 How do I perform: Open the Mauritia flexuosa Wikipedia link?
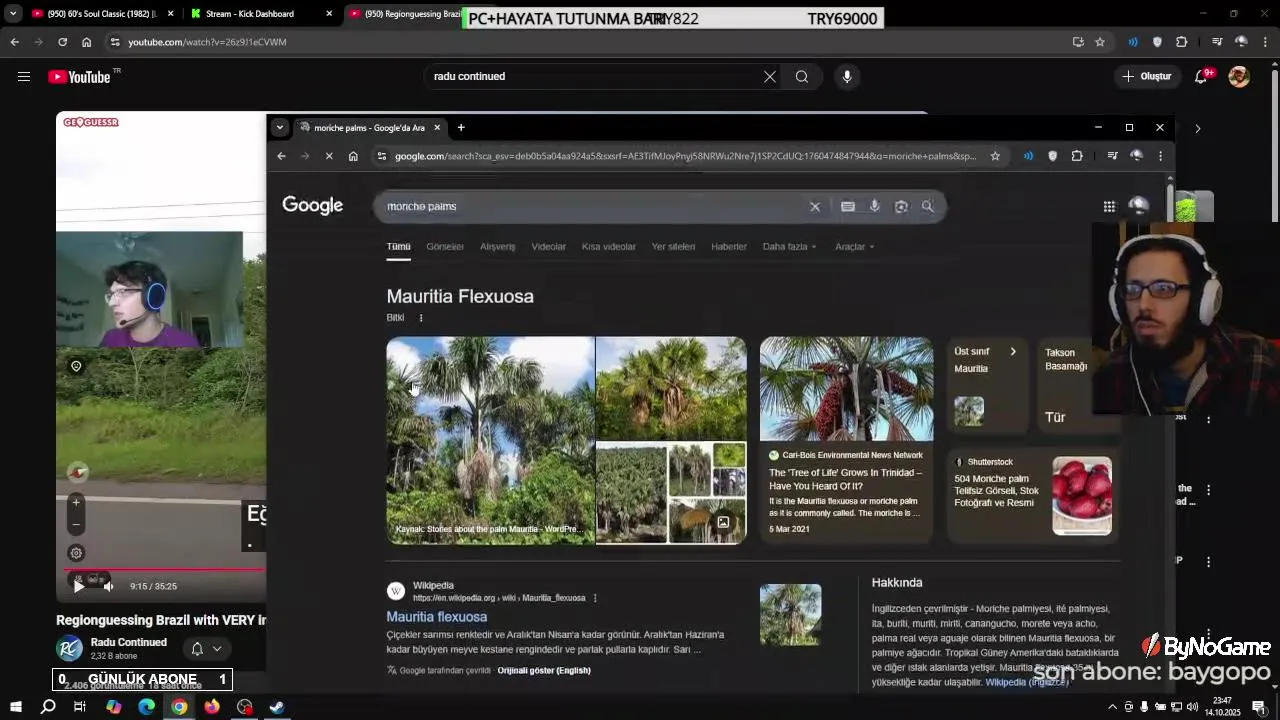437,617
